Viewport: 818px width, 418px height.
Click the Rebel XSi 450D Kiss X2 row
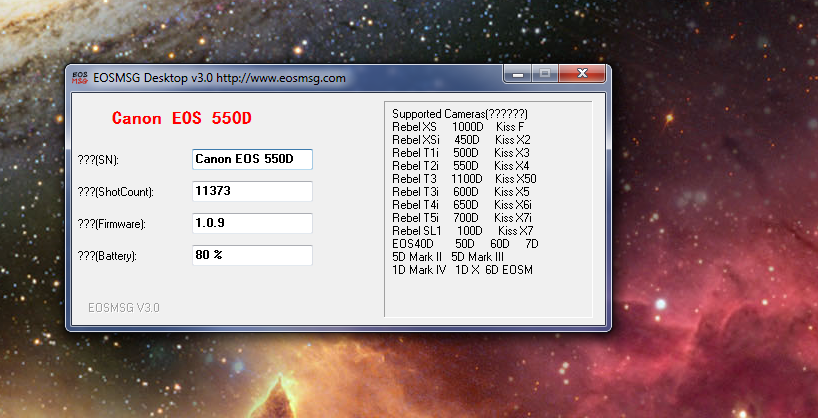tap(461, 140)
